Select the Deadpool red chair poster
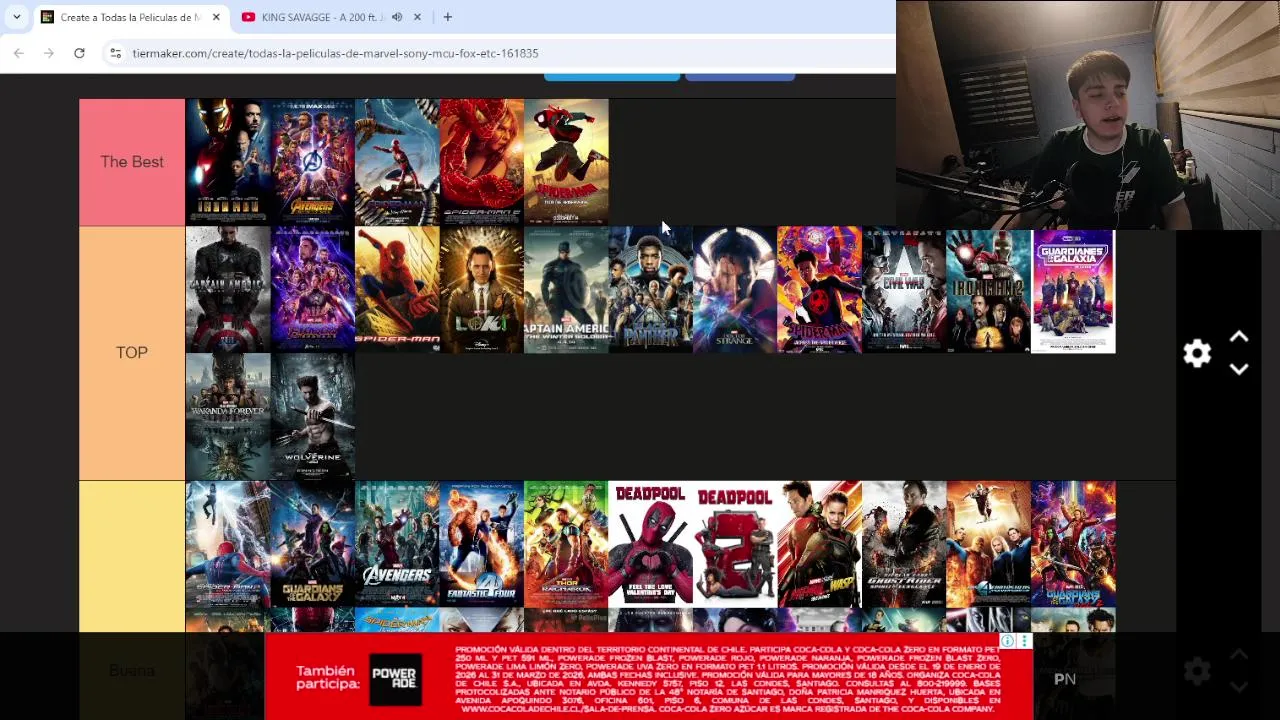 735,544
